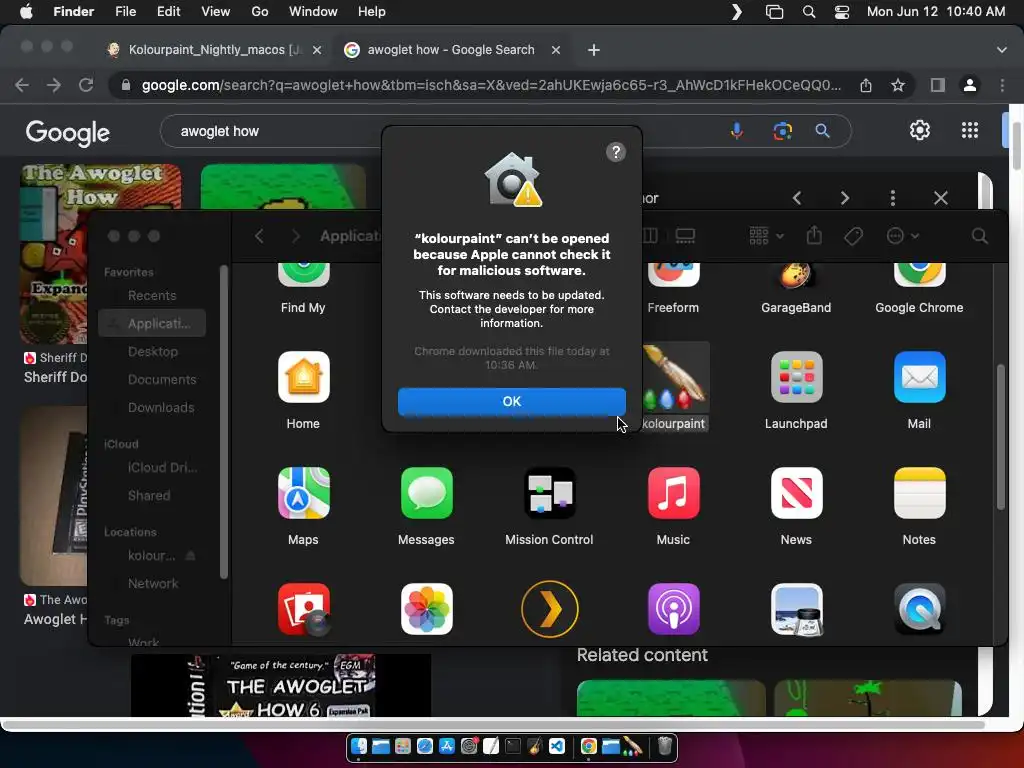Eject the kolourpaint volume in sidebar
The width and height of the screenshot is (1024, 768).
tap(191, 556)
